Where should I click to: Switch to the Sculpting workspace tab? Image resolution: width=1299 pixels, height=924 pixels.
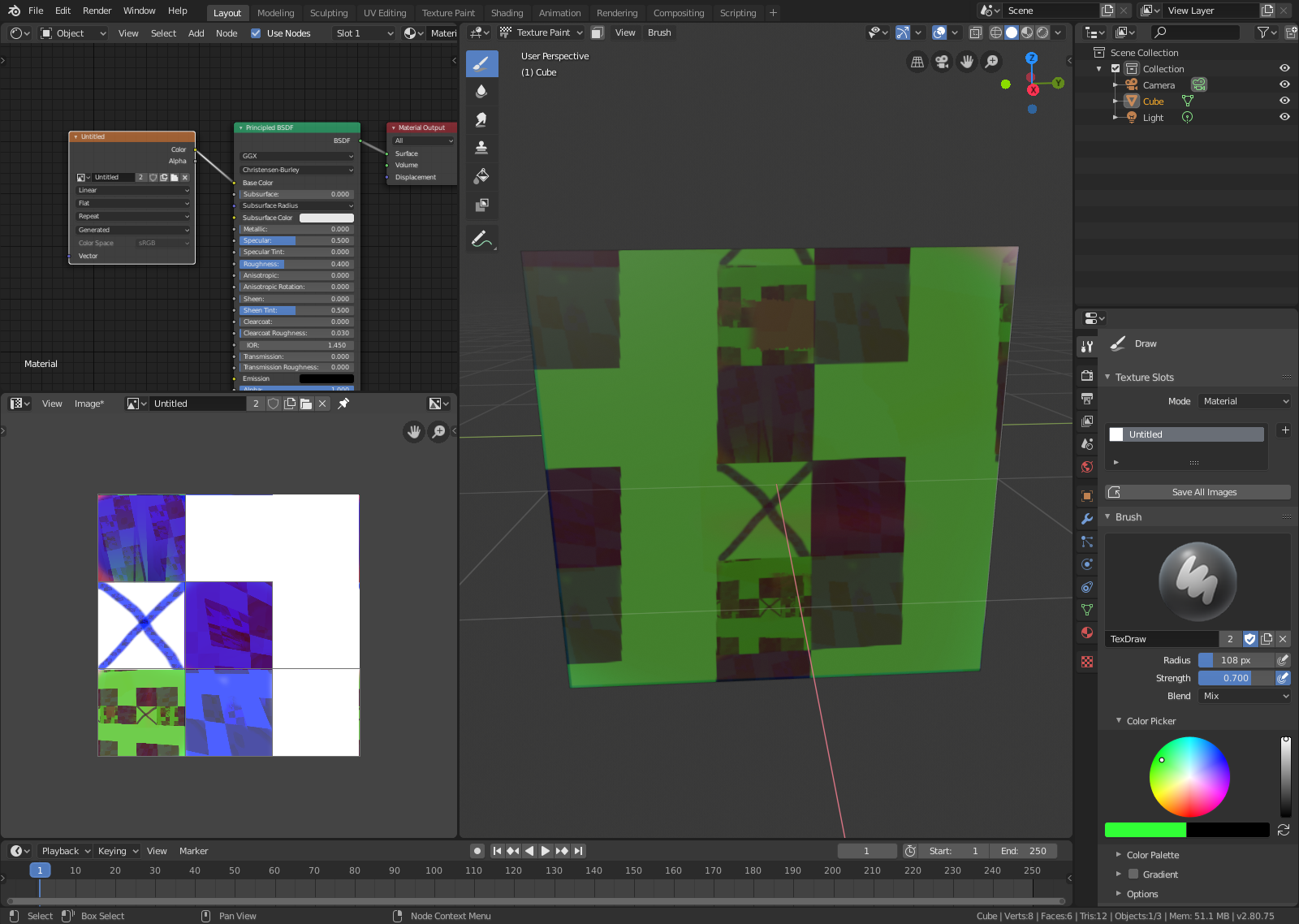[329, 13]
